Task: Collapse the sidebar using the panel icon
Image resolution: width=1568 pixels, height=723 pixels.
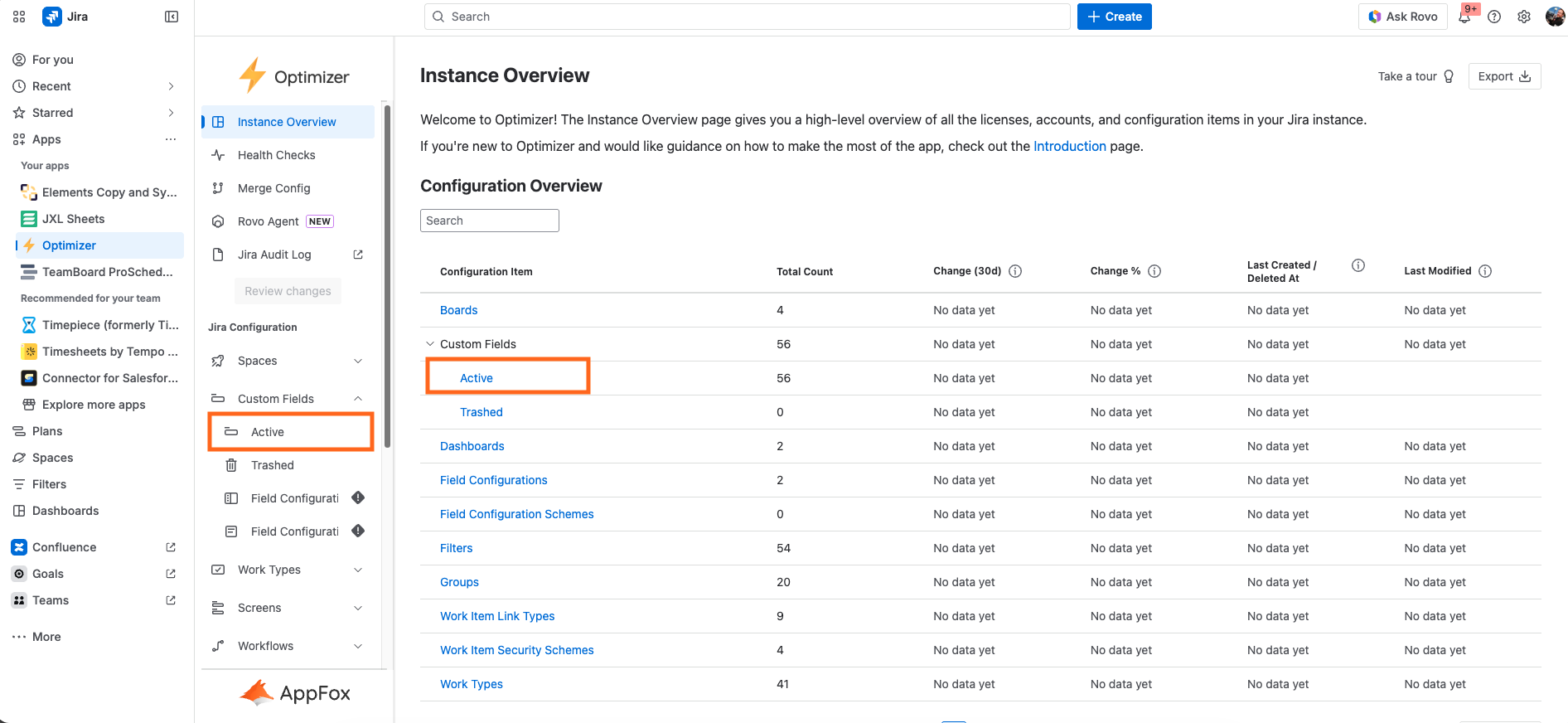Action: coord(172,17)
